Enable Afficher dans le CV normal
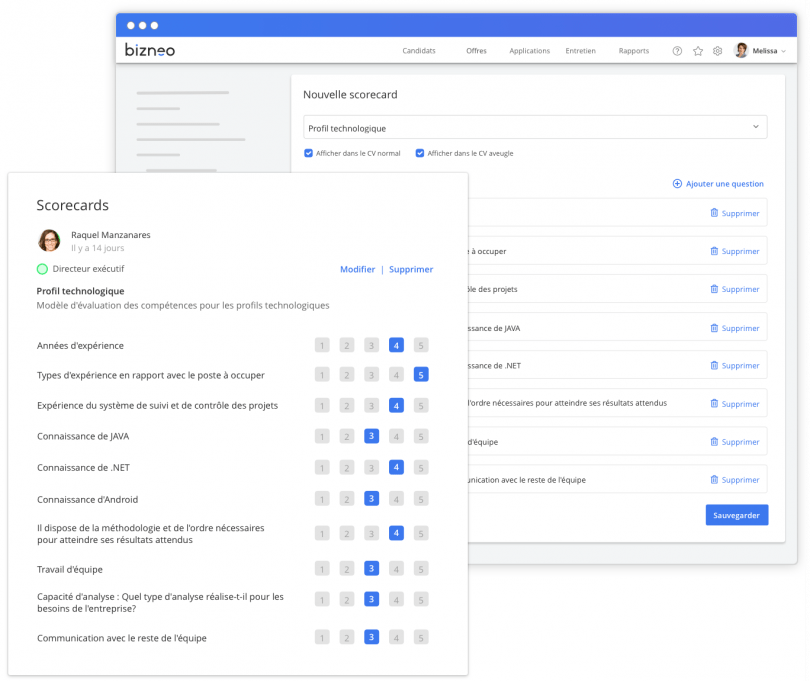810x681 pixels. 309,153
